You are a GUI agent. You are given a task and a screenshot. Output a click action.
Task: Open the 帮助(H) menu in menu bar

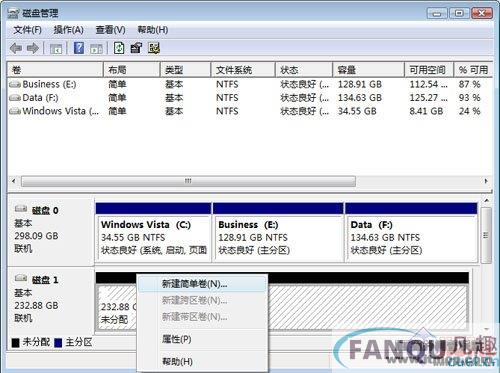coord(153,30)
